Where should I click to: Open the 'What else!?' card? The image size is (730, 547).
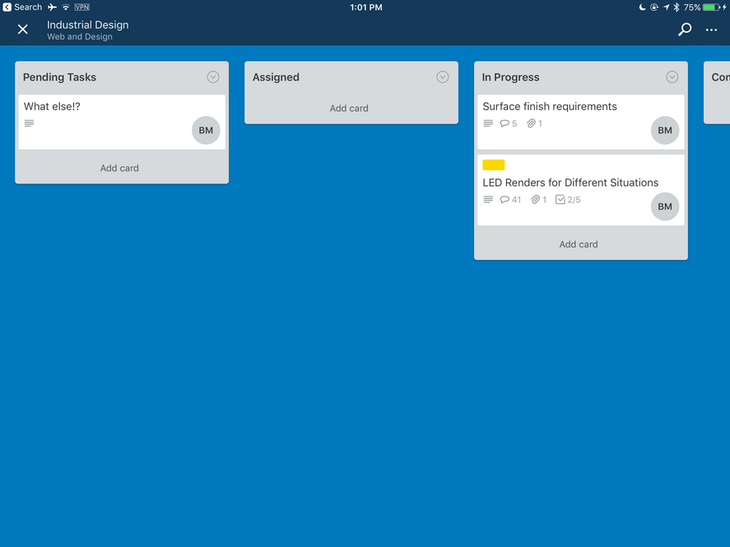pyautogui.click(x=122, y=122)
